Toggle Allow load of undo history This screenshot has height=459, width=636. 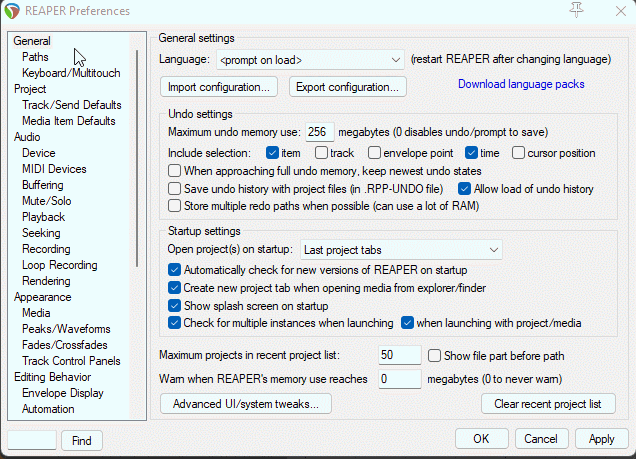[464, 189]
